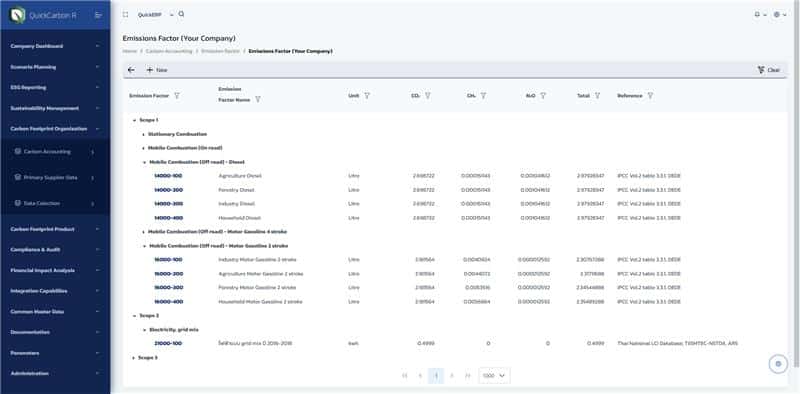800x394 pixels.
Task: Open Financial Impact Analysis menu
Action: [x=55, y=270]
